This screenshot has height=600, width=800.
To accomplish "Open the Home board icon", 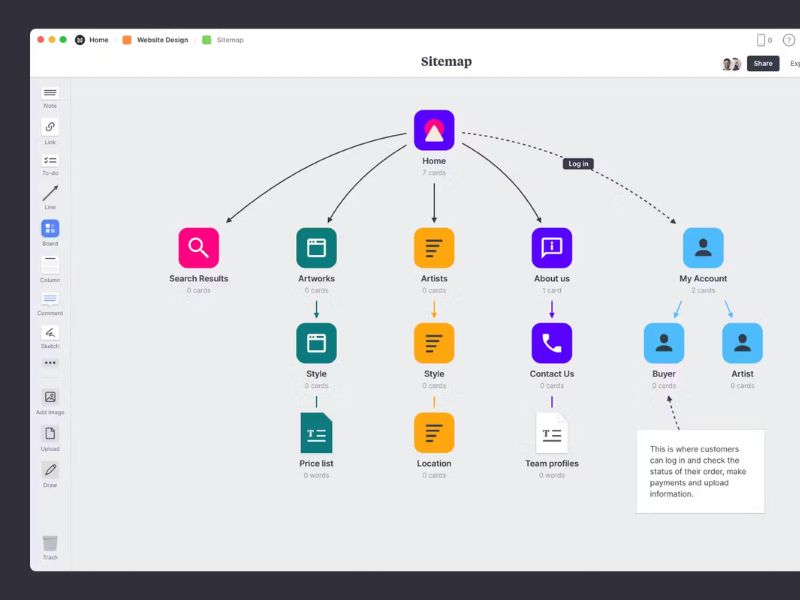I will click(x=434, y=130).
